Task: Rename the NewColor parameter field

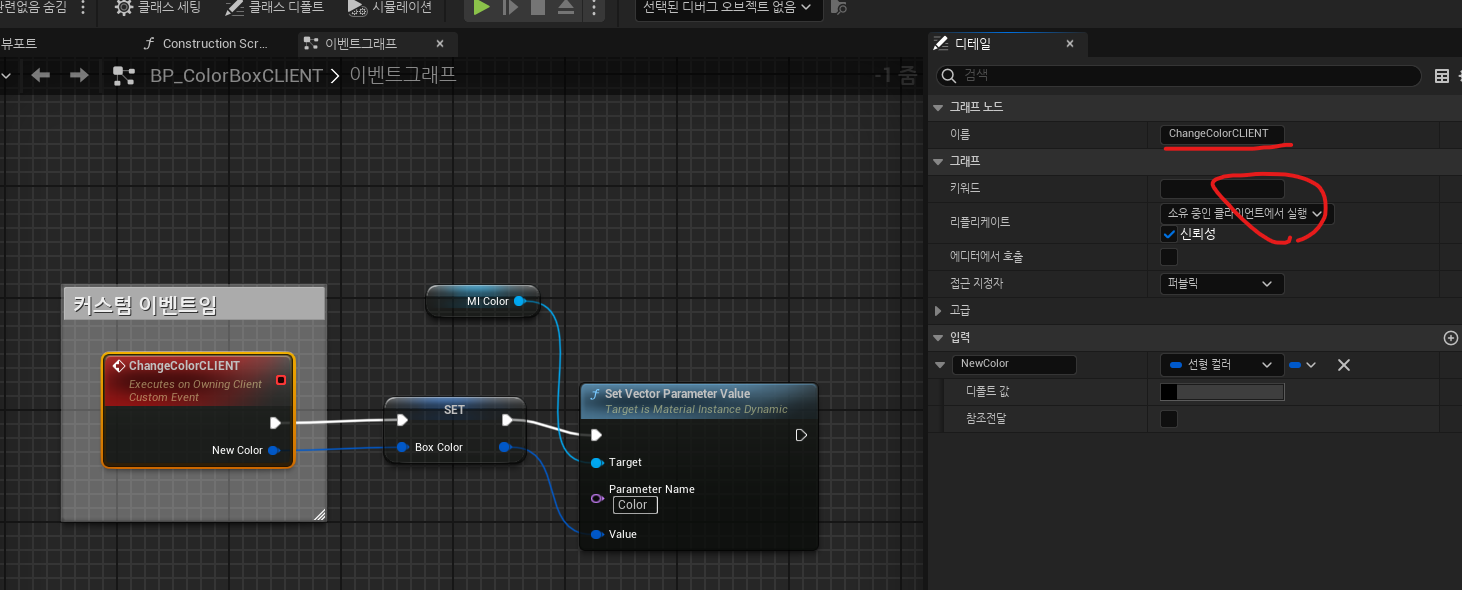Action: pos(1014,365)
